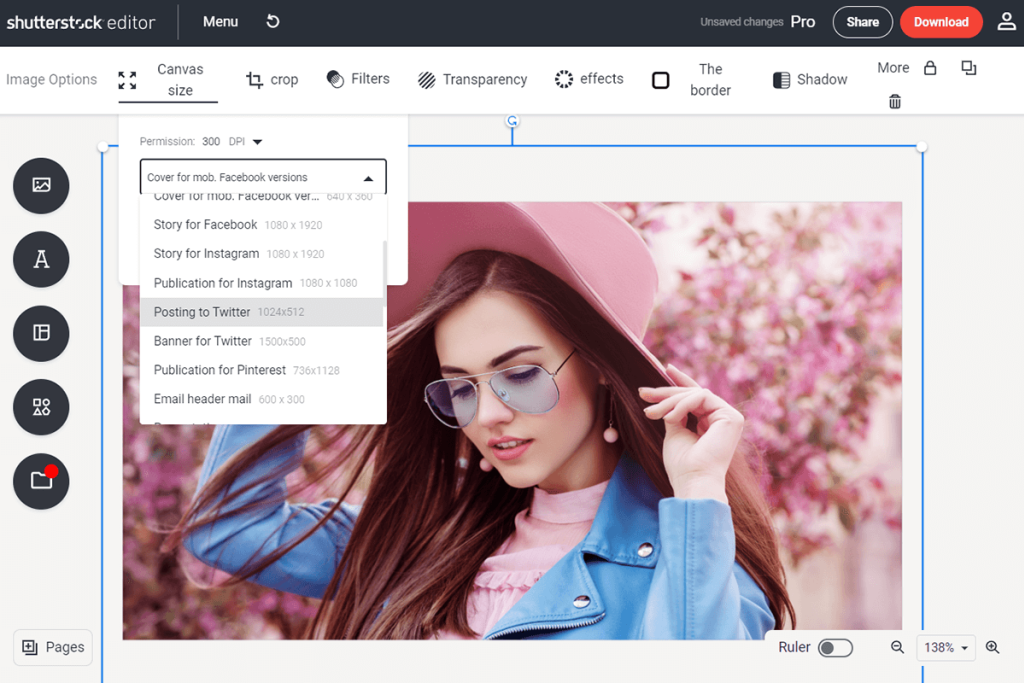Switch to Image Options

click(x=51, y=79)
